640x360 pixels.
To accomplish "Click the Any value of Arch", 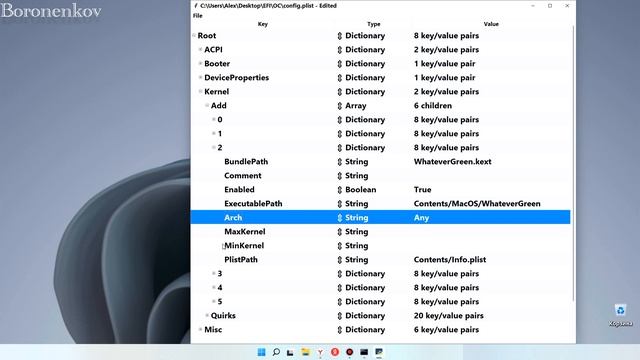I will 421,218.
